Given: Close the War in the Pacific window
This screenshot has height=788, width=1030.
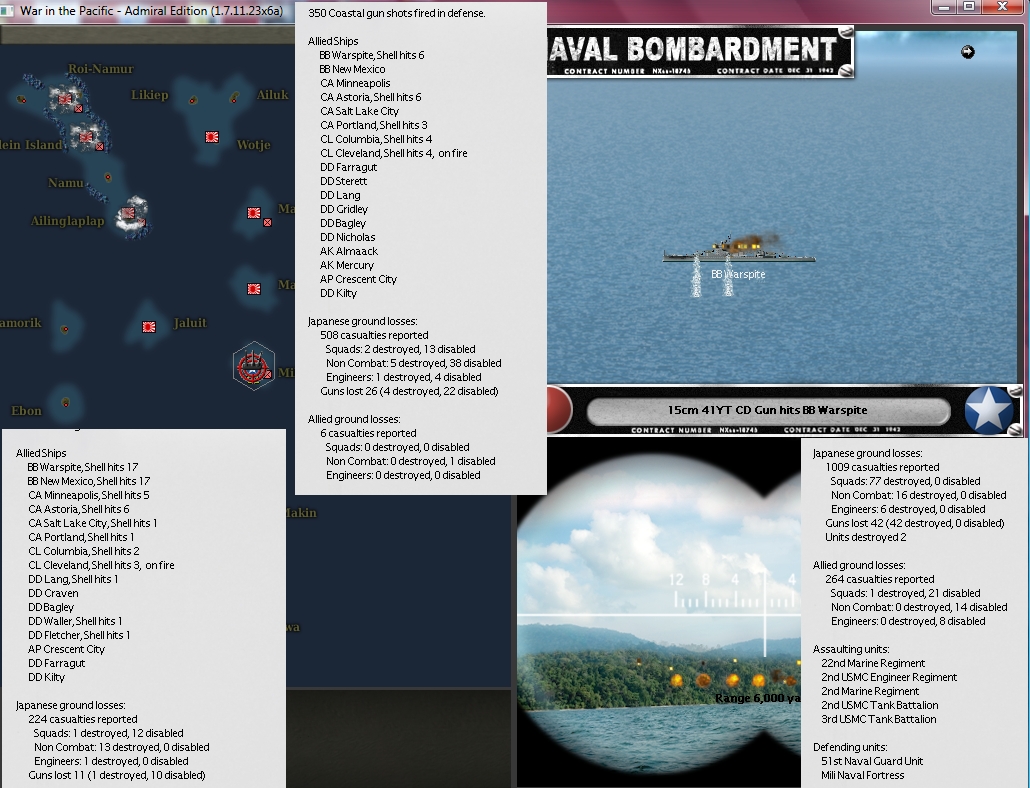Looking at the screenshot, I should coord(1002,7).
